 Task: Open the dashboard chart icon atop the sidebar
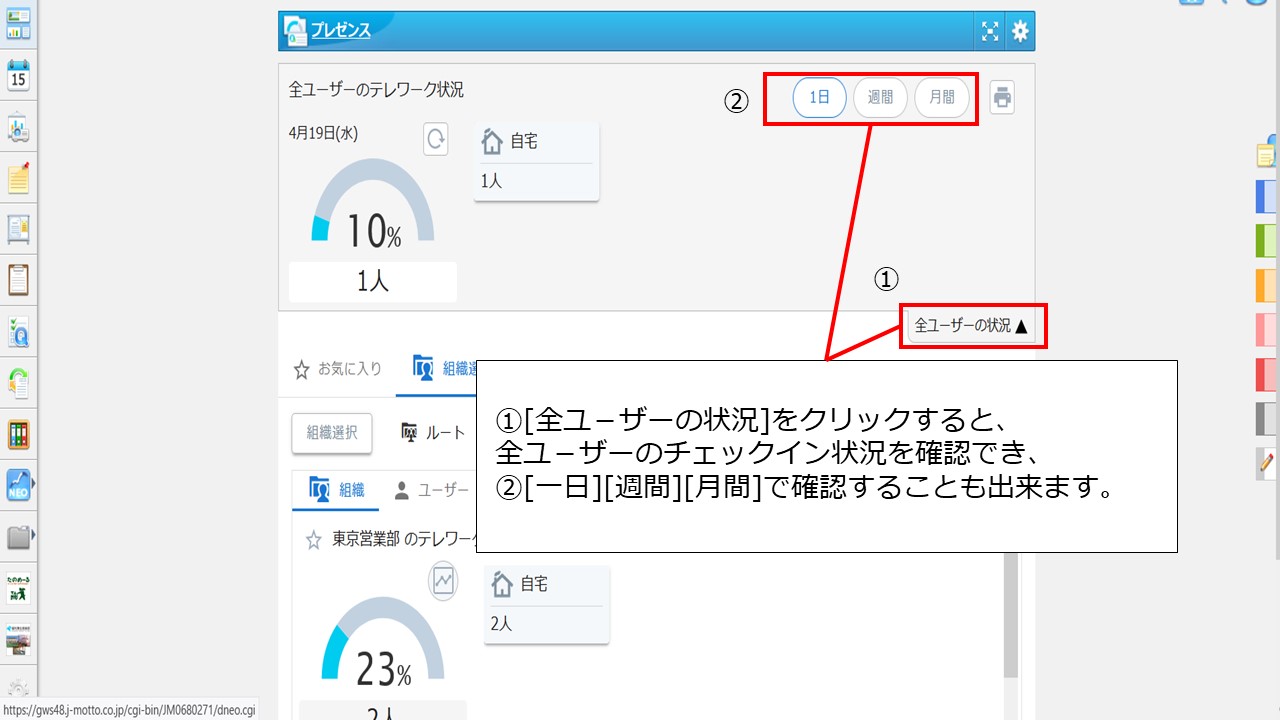(18, 24)
